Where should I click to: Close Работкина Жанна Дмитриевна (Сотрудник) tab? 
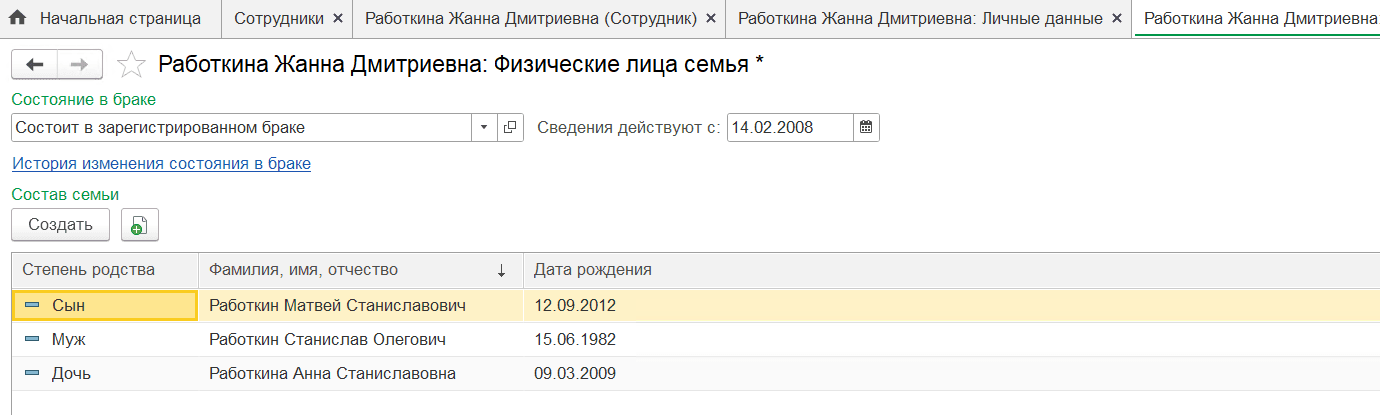coord(710,18)
